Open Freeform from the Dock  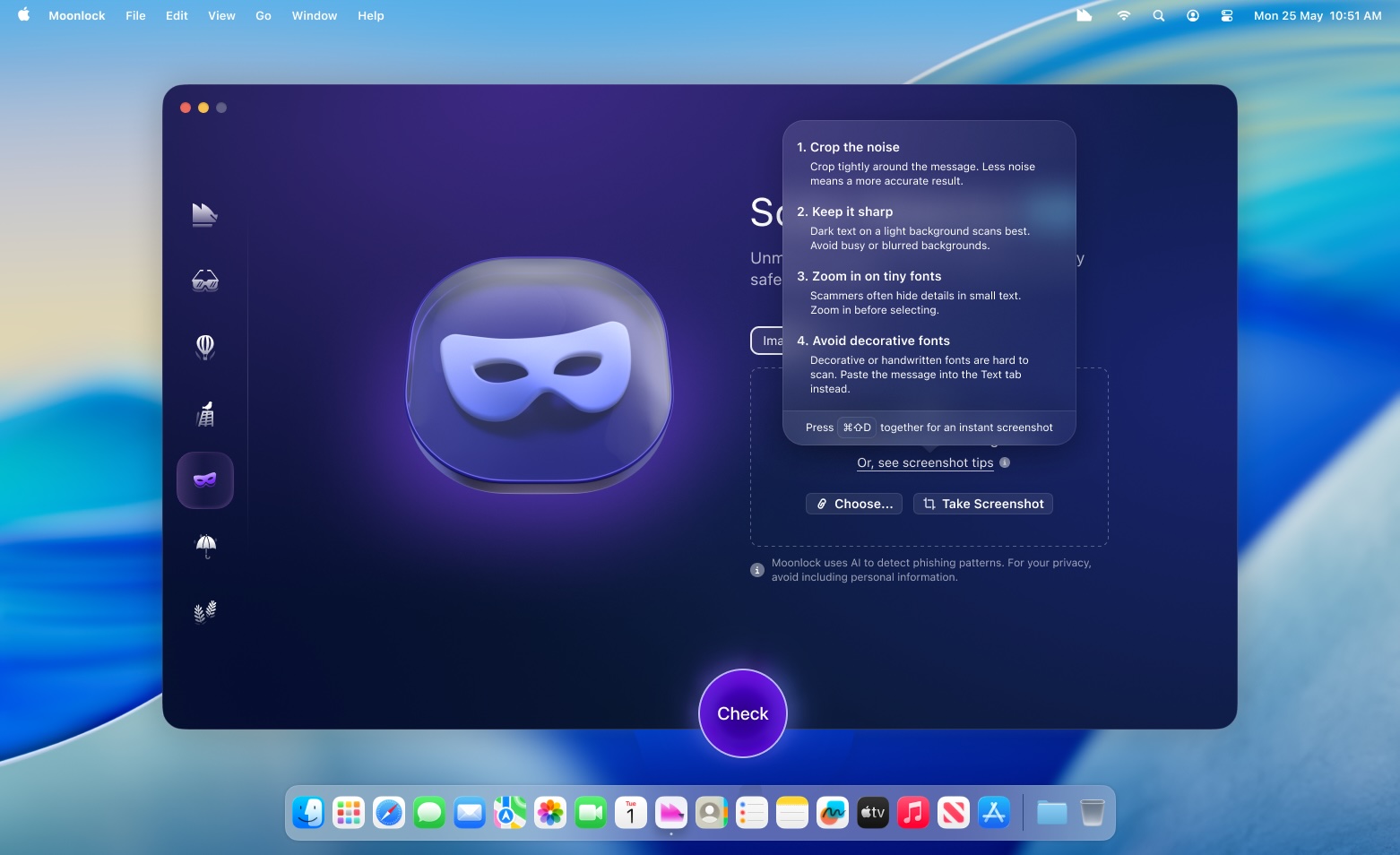click(x=833, y=813)
